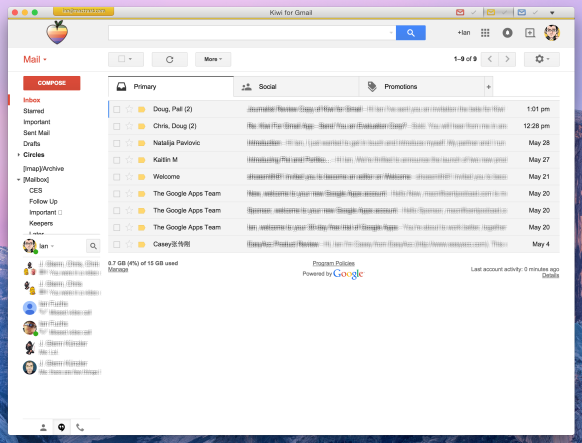Check the Doug, Pali conversation checkbox
582x443 pixels.
click(x=117, y=109)
